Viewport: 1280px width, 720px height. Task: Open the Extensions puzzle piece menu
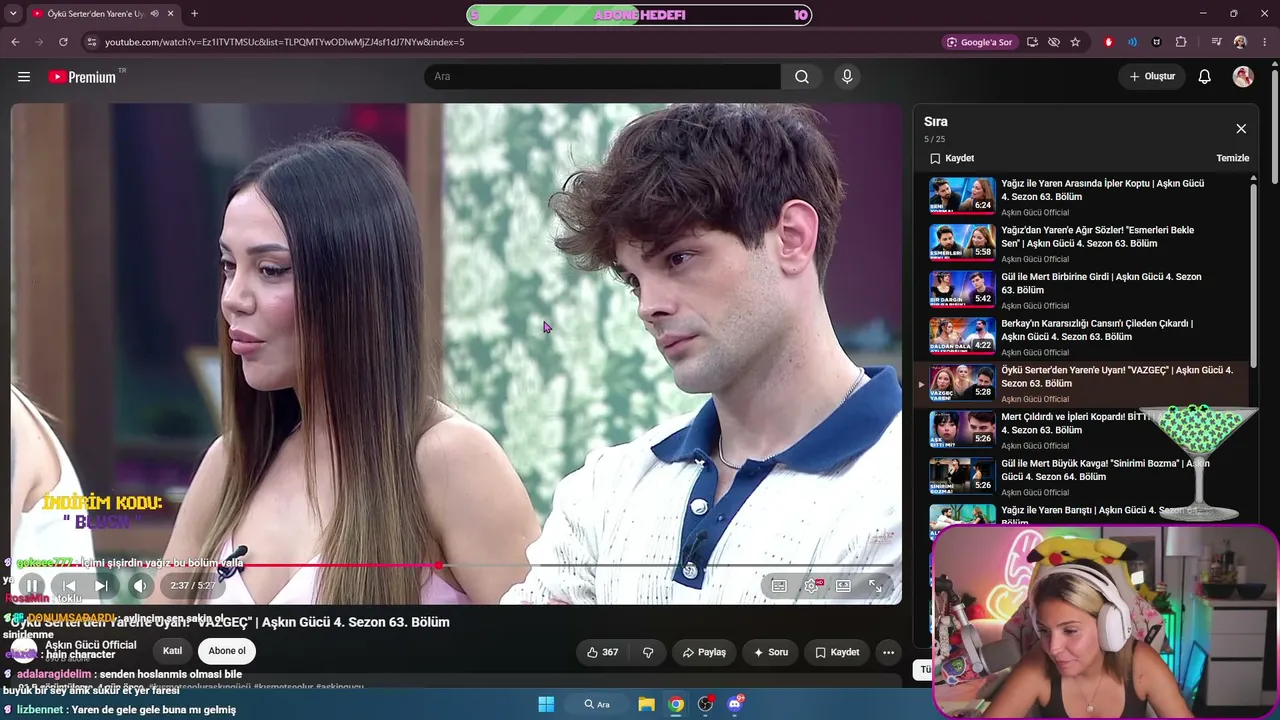[x=1181, y=42]
